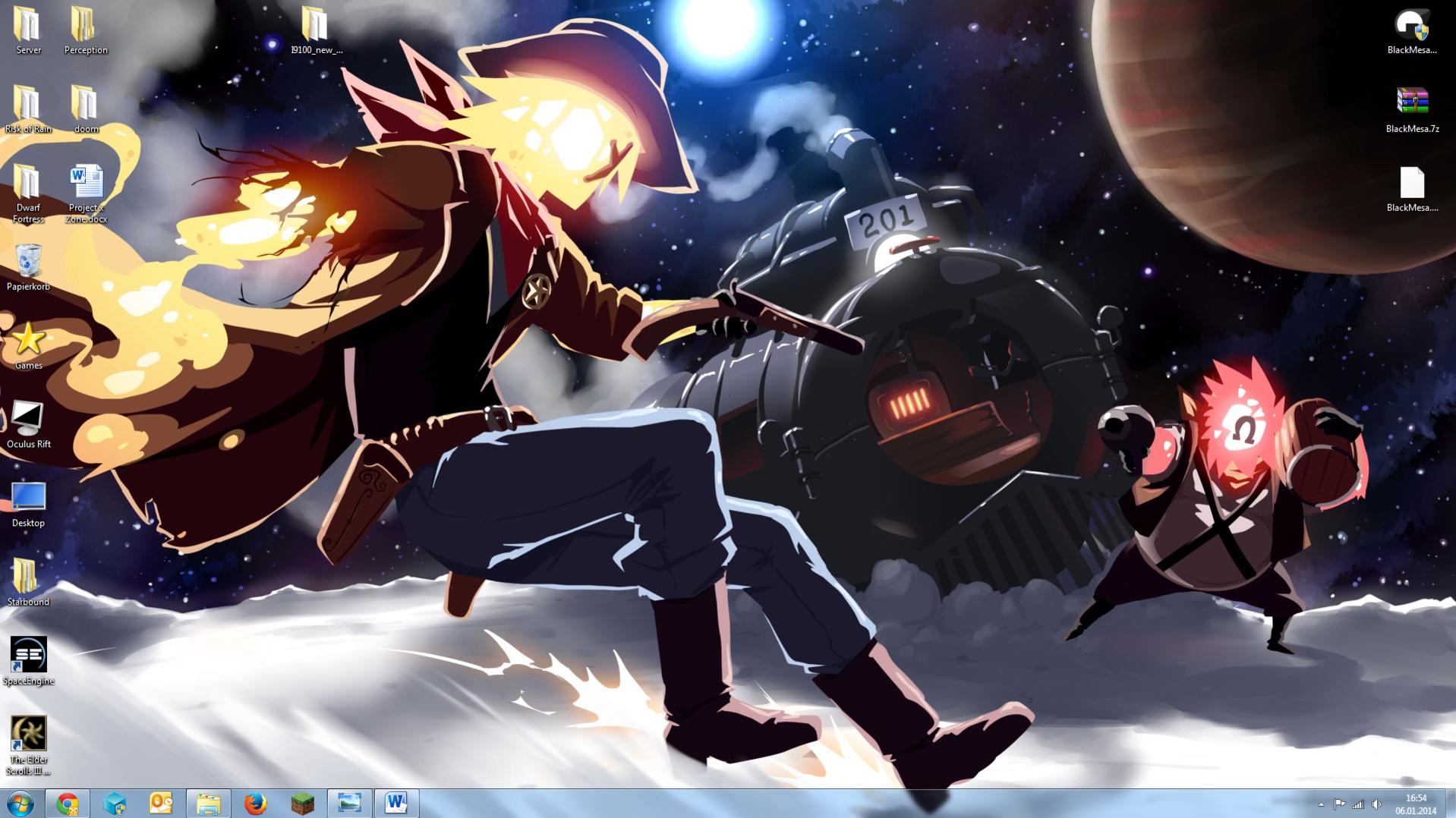Open Google Chrome from the taskbar
This screenshot has width=1456, height=818.
(x=67, y=804)
